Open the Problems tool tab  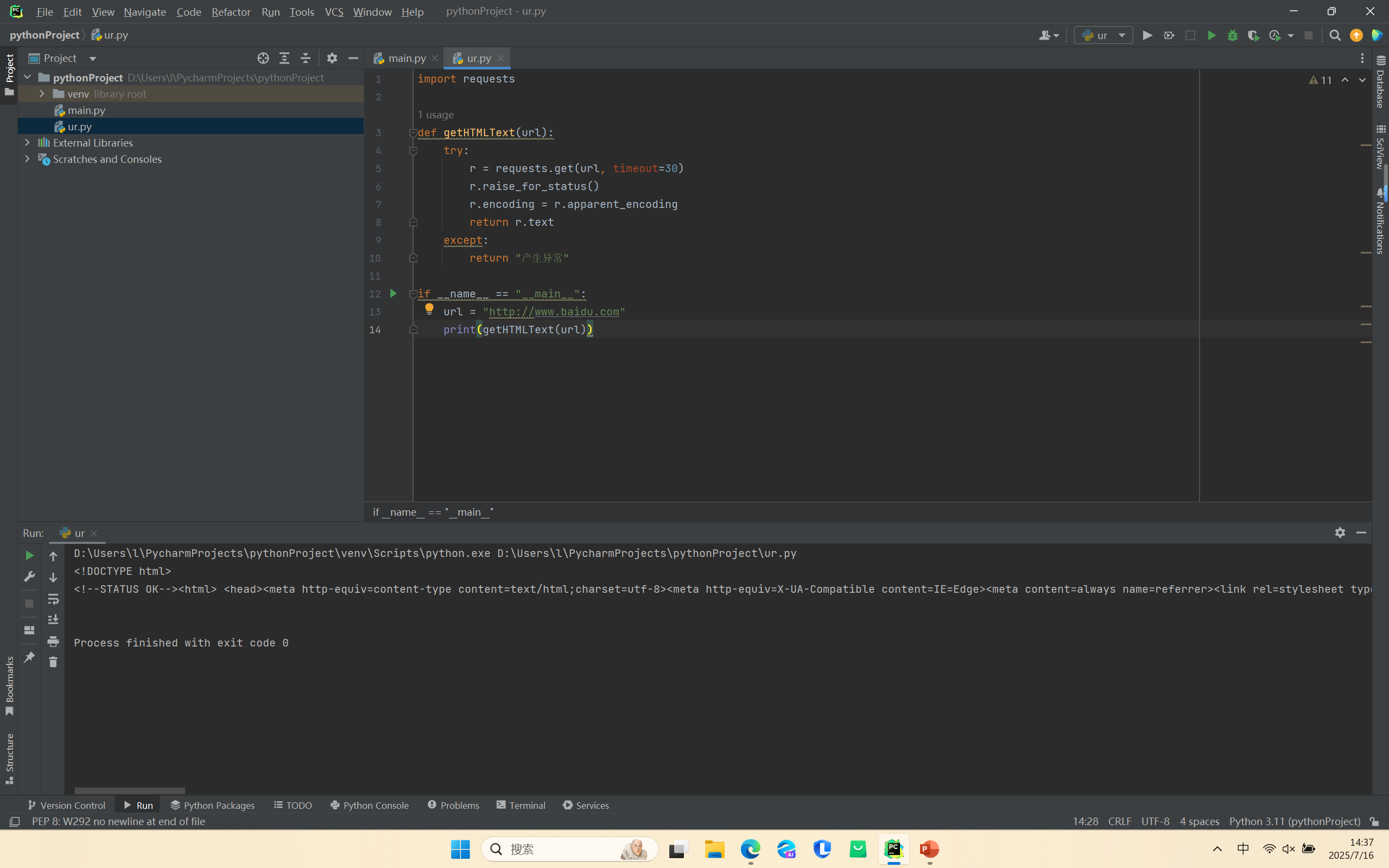tap(453, 805)
